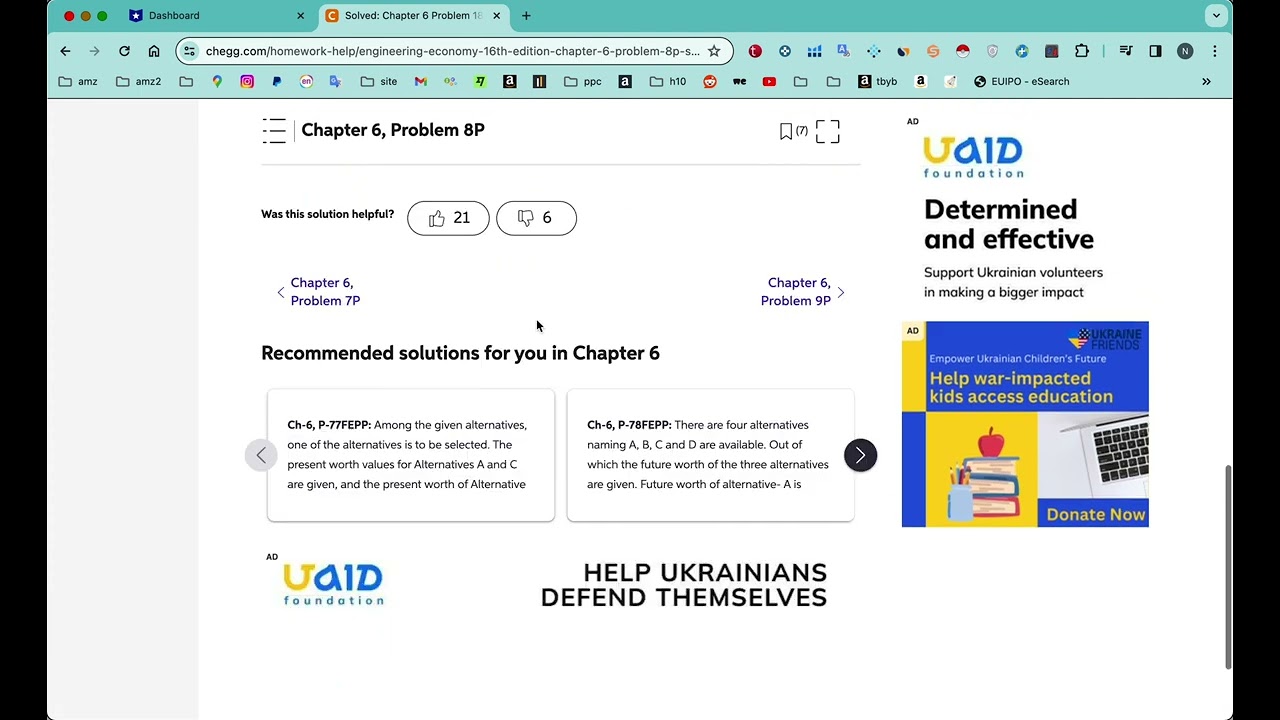Click the Donate Now ad banner

(1025, 424)
